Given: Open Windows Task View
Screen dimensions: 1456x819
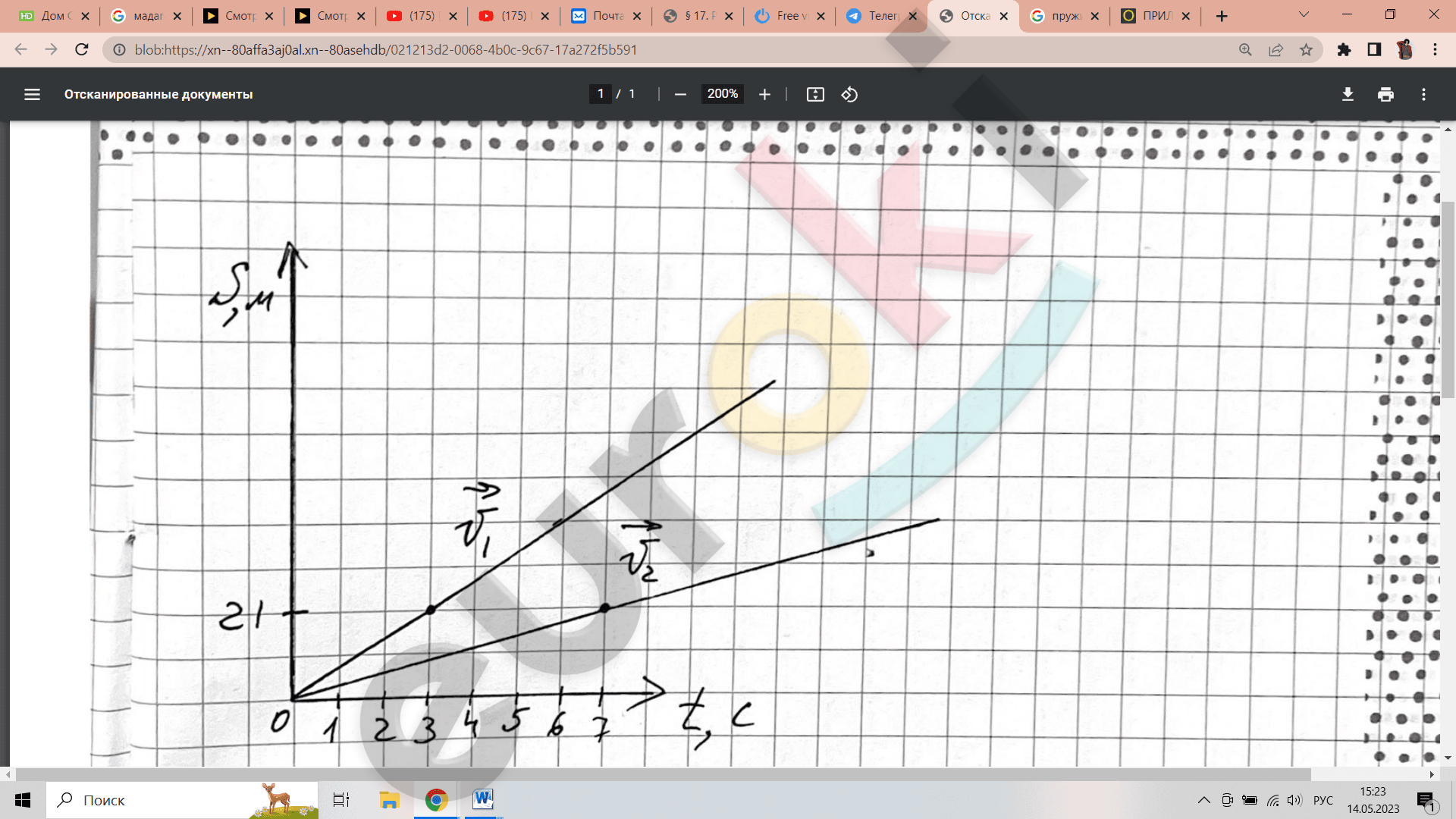Looking at the screenshot, I should [x=341, y=800].
